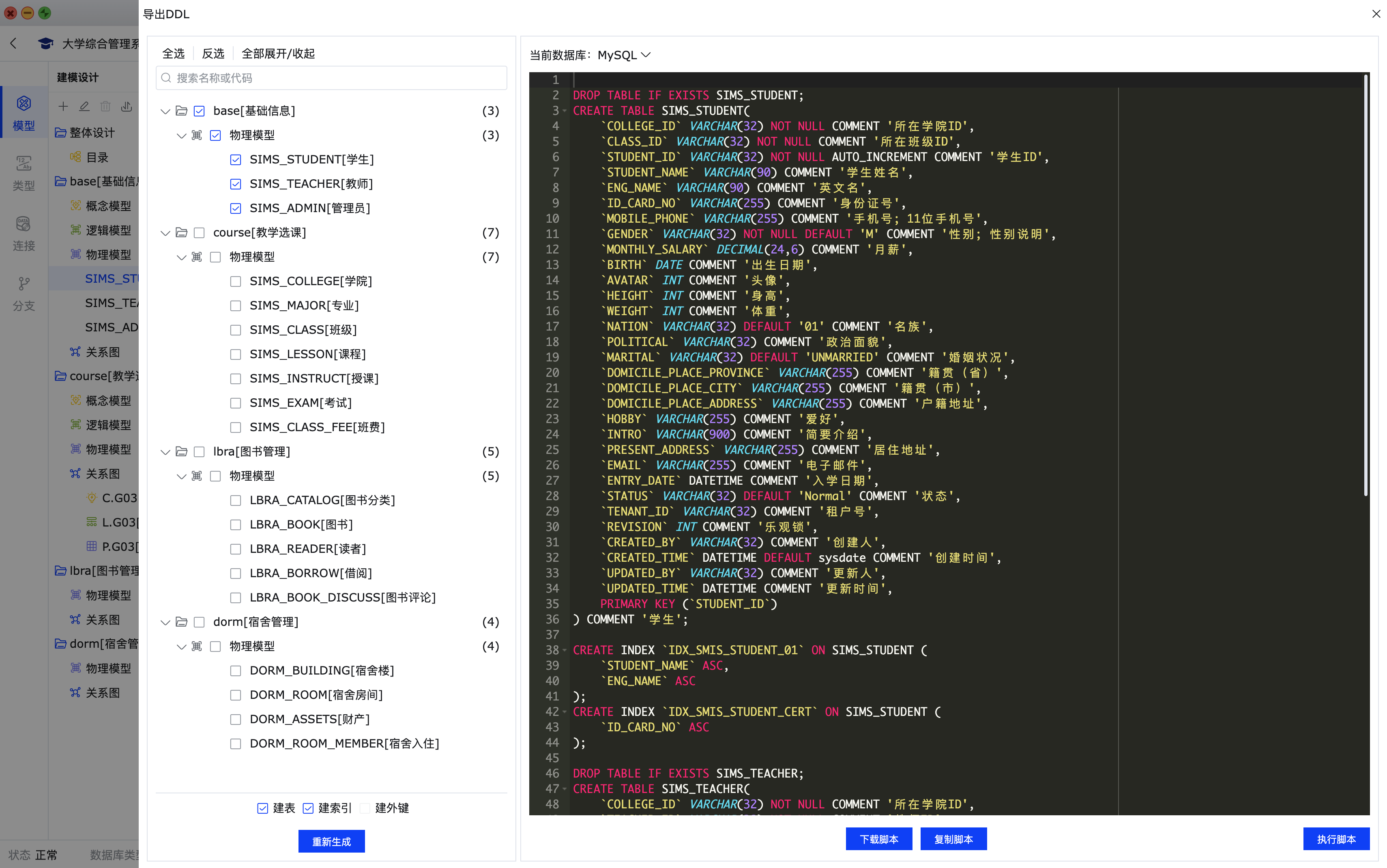Image resolution: width=1387 pixels, height=868 pixels.
Task: Click folder icon beside lbra[图书管理] in dialog
Action: tap(182, 452)
